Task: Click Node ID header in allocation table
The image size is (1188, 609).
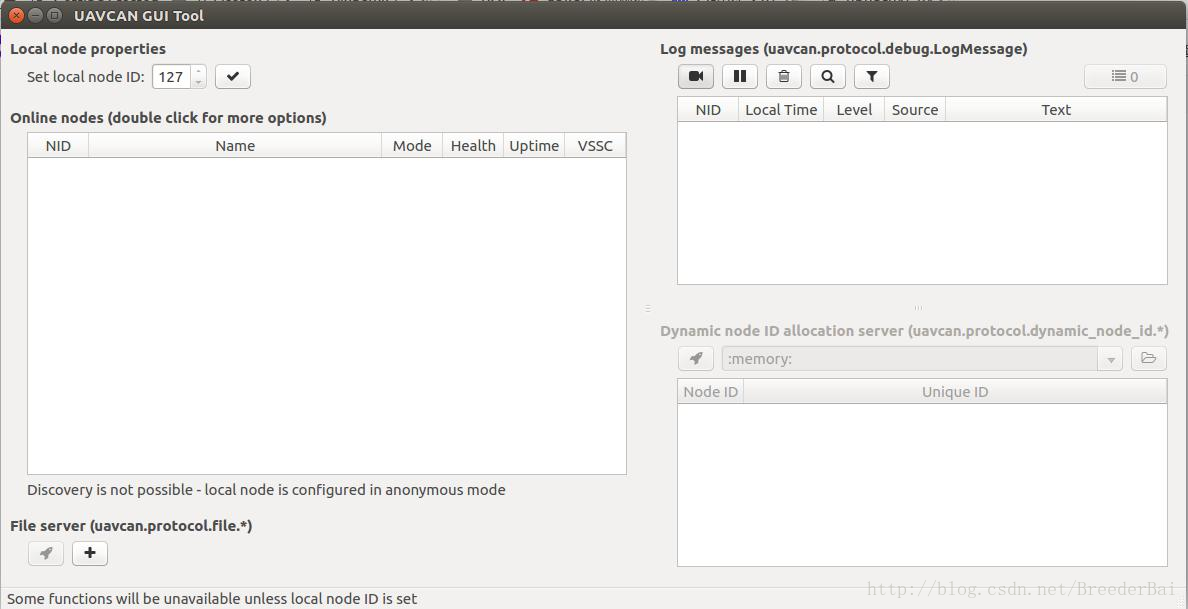Action: pos(711,392)
